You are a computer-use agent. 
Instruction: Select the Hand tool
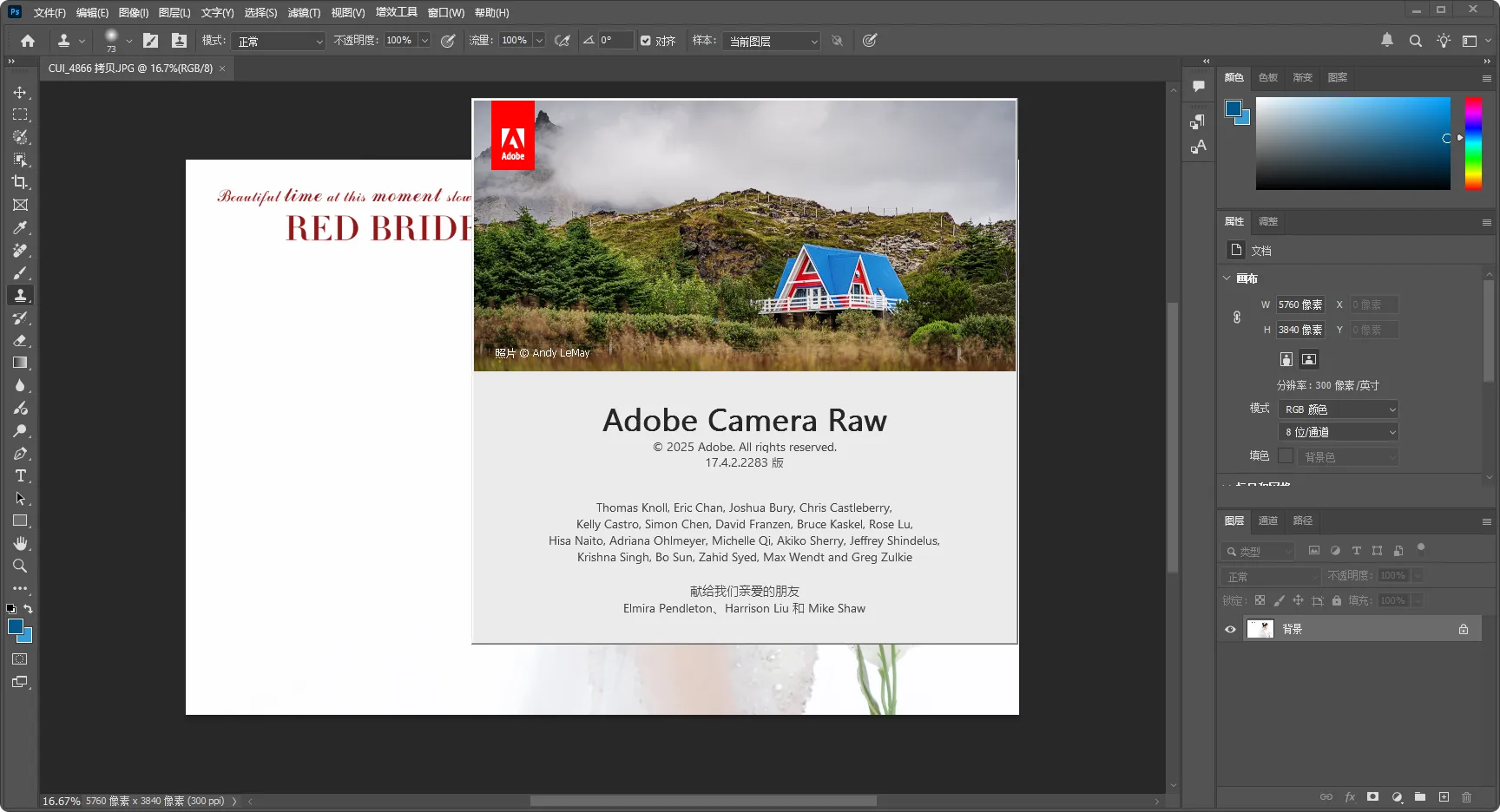pos(20,543)
